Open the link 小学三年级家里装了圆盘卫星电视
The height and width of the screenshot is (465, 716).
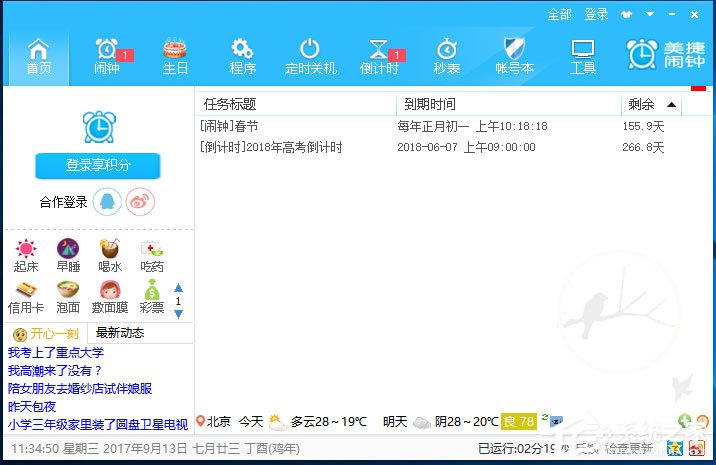(x=98, y=425)
